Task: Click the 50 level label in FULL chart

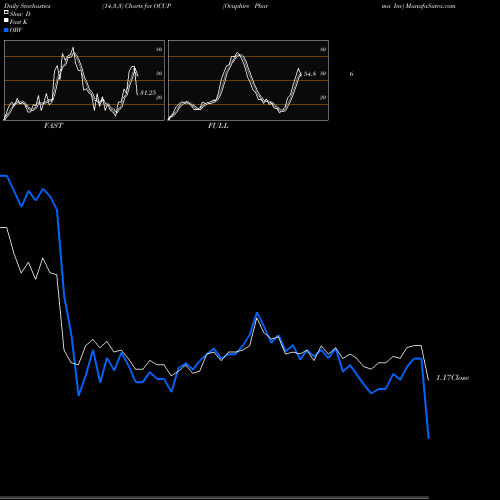Action: pyautogui.click(x=323, y=73)
